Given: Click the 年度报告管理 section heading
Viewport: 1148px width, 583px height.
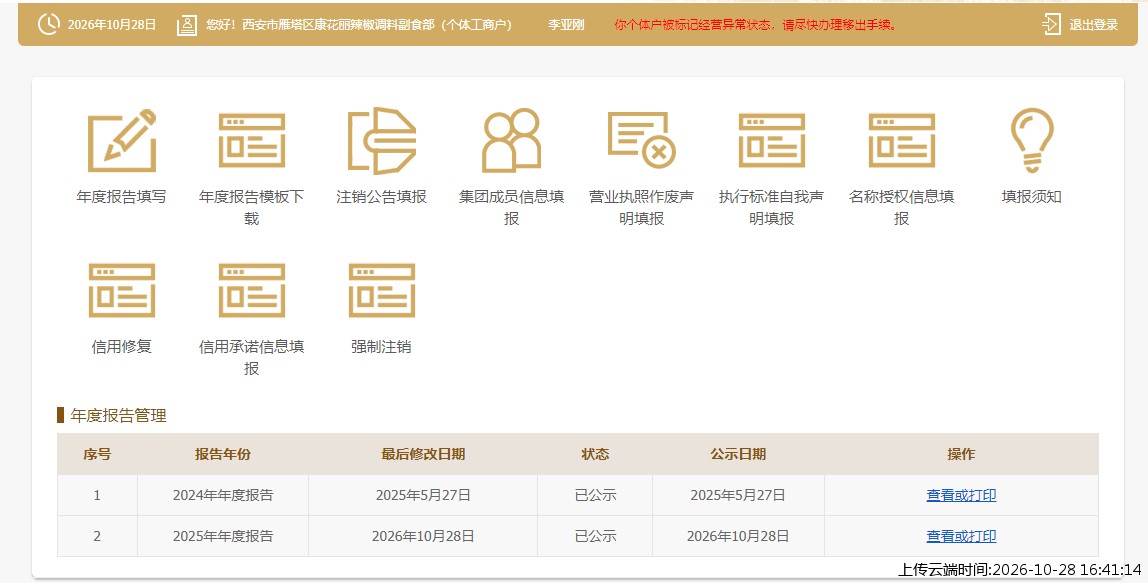Looking at the screenshot, I should pos(119,415).
